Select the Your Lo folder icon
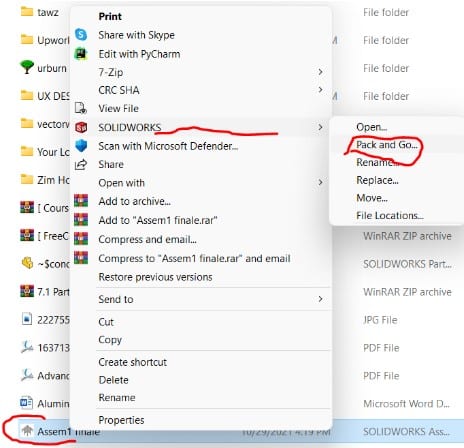Viewport: 464px width, 448px height. pos(27,152)
